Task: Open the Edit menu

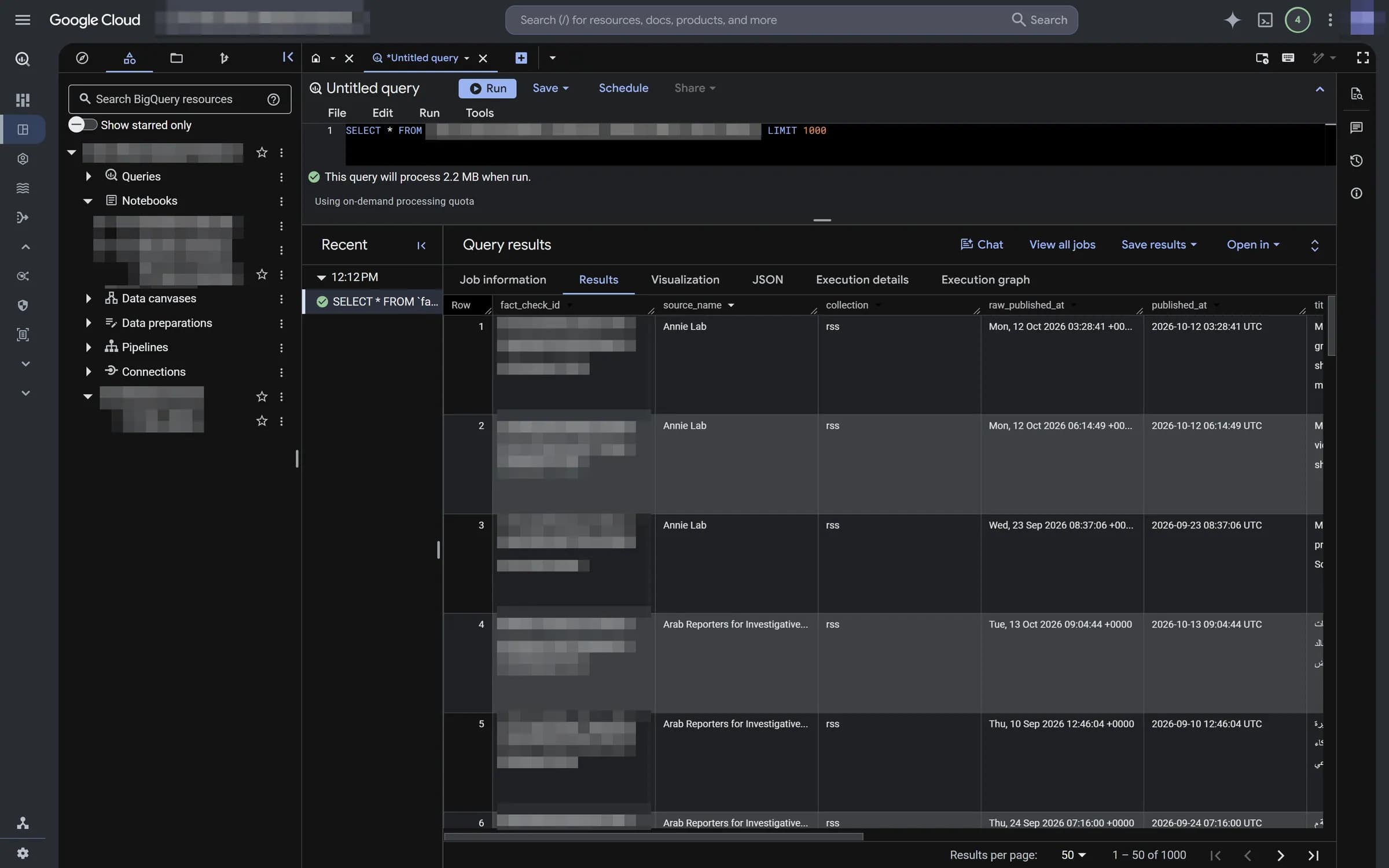Action: click(382, 113)
